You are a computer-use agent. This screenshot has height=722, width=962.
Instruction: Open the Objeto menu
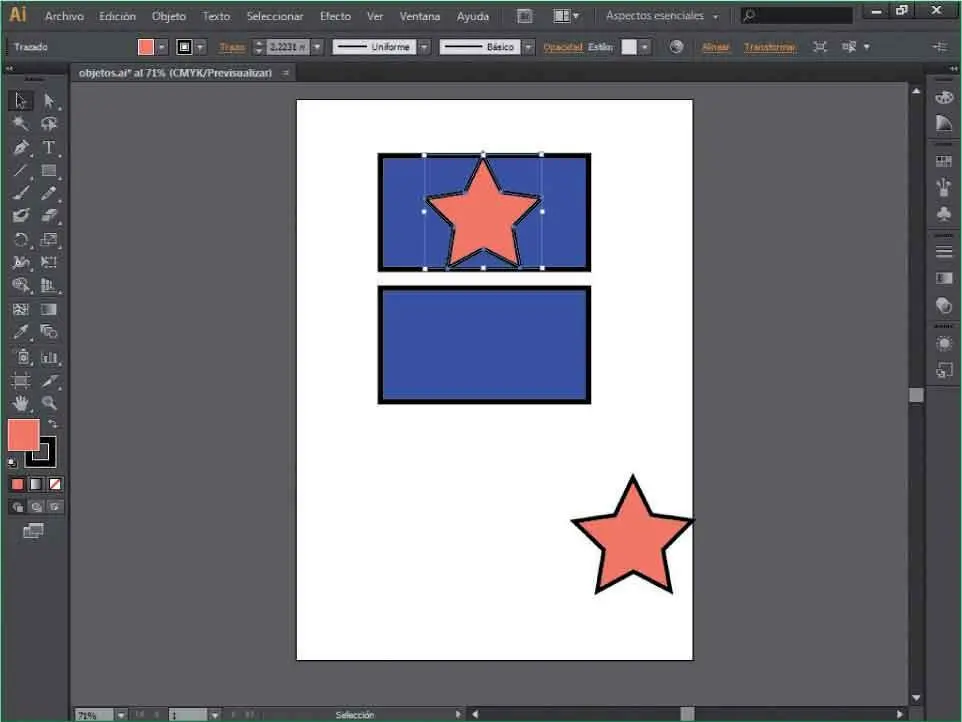point(169,17)
